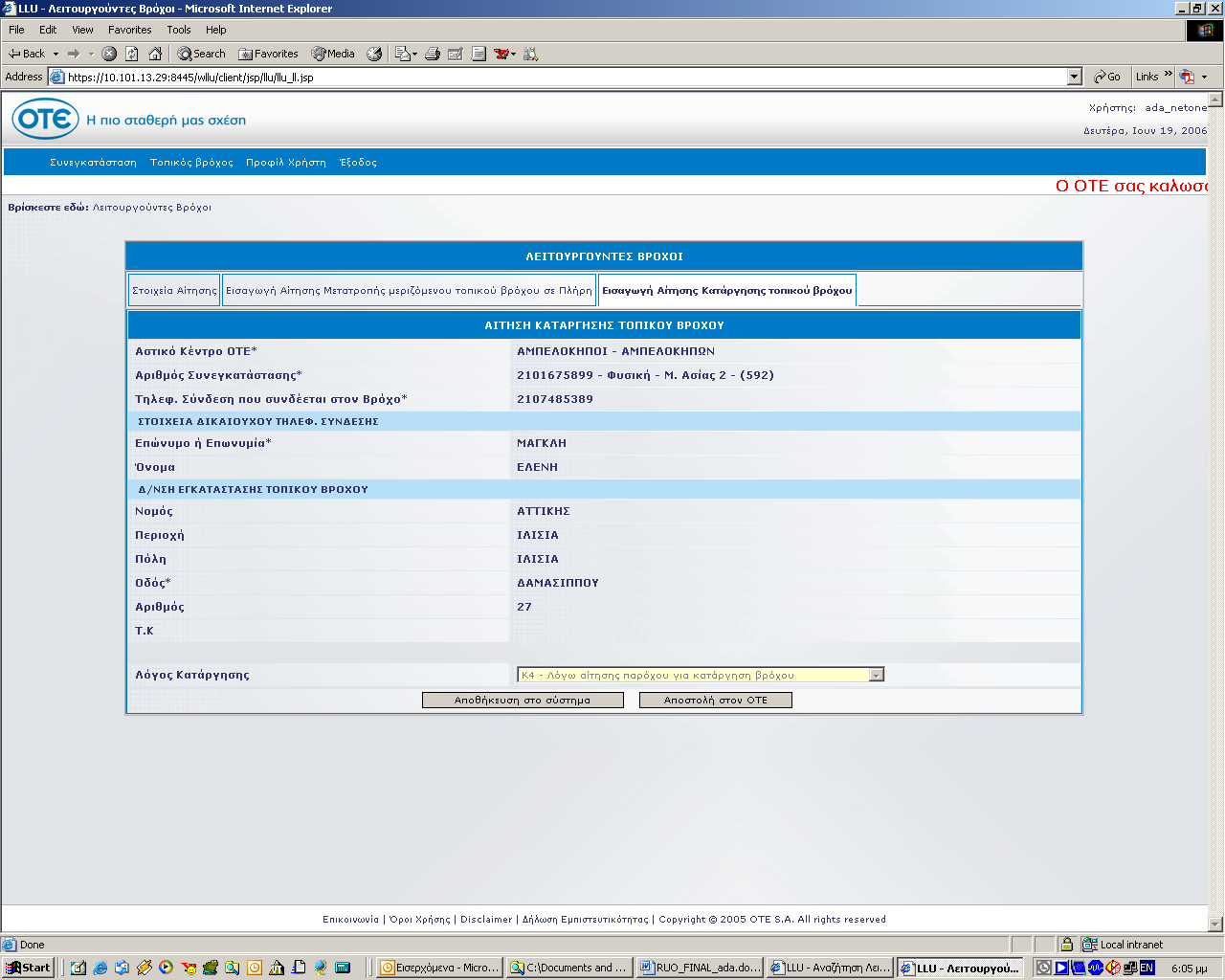Open the Favorites pane from the toolbar
This screenshot has height=980, width=1225.
(x=269, y=54)
